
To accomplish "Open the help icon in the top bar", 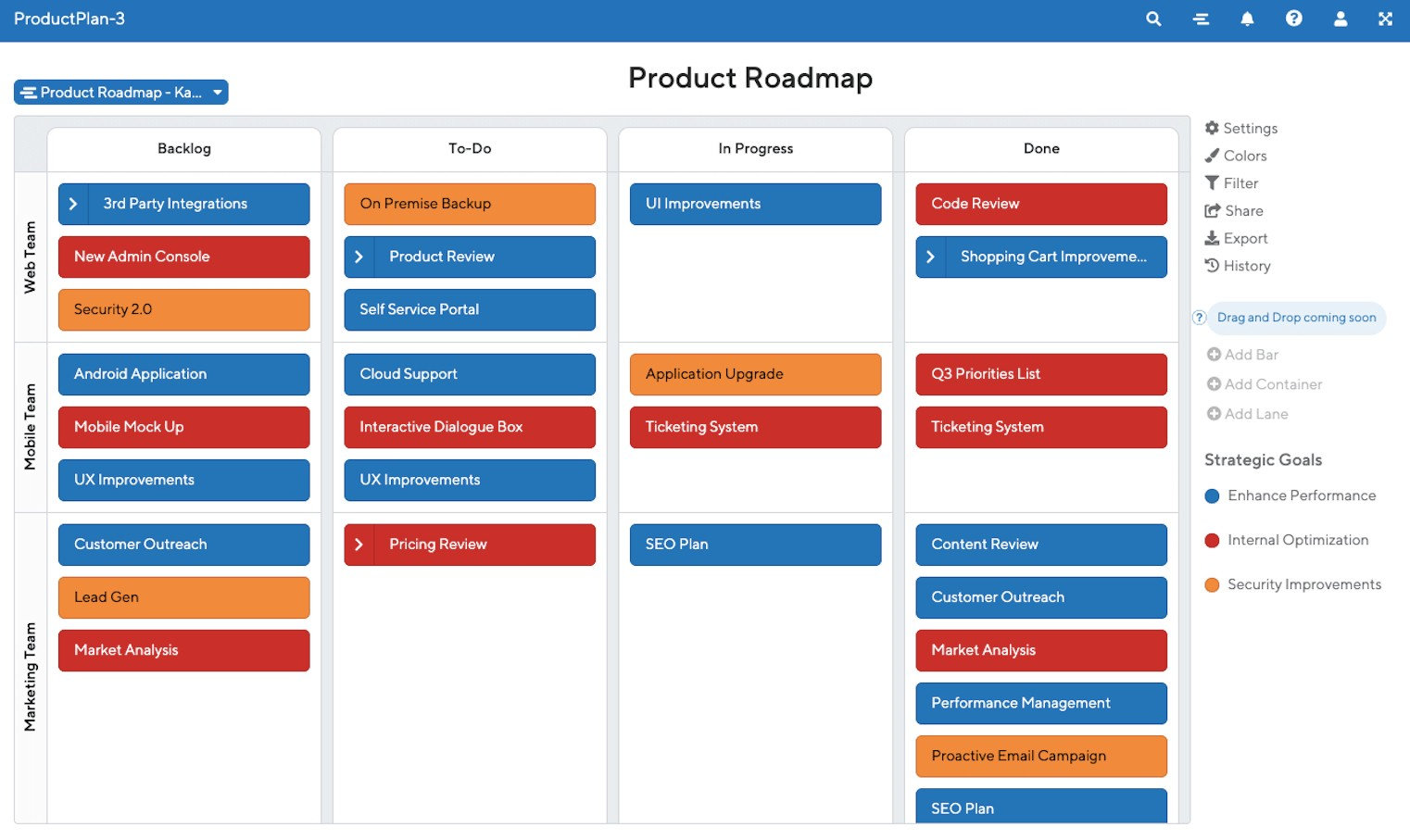I will (x=1293, y=19).
